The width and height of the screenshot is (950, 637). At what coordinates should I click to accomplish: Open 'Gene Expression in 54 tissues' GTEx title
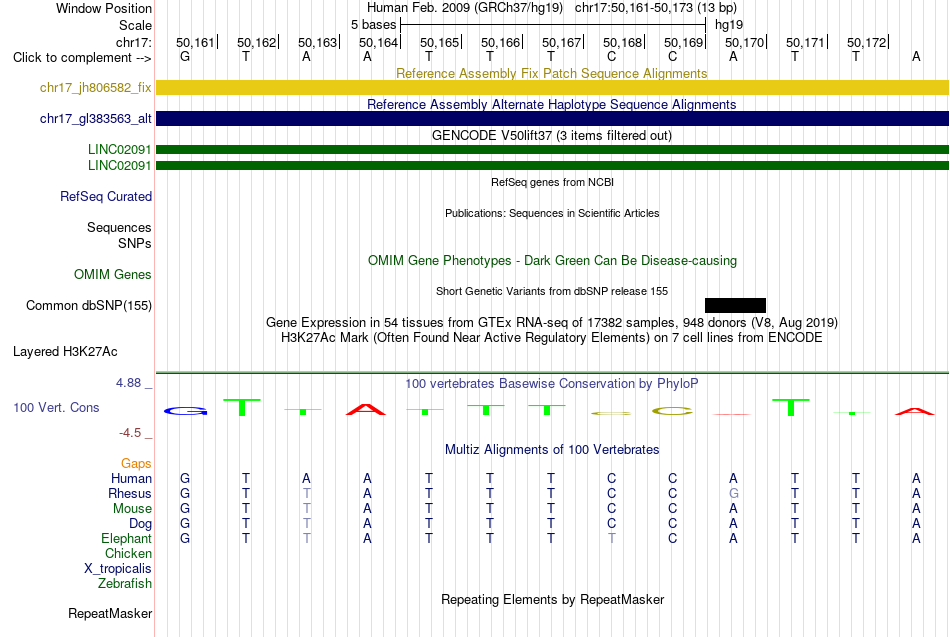pyautogui.click(x=552, y=322)
